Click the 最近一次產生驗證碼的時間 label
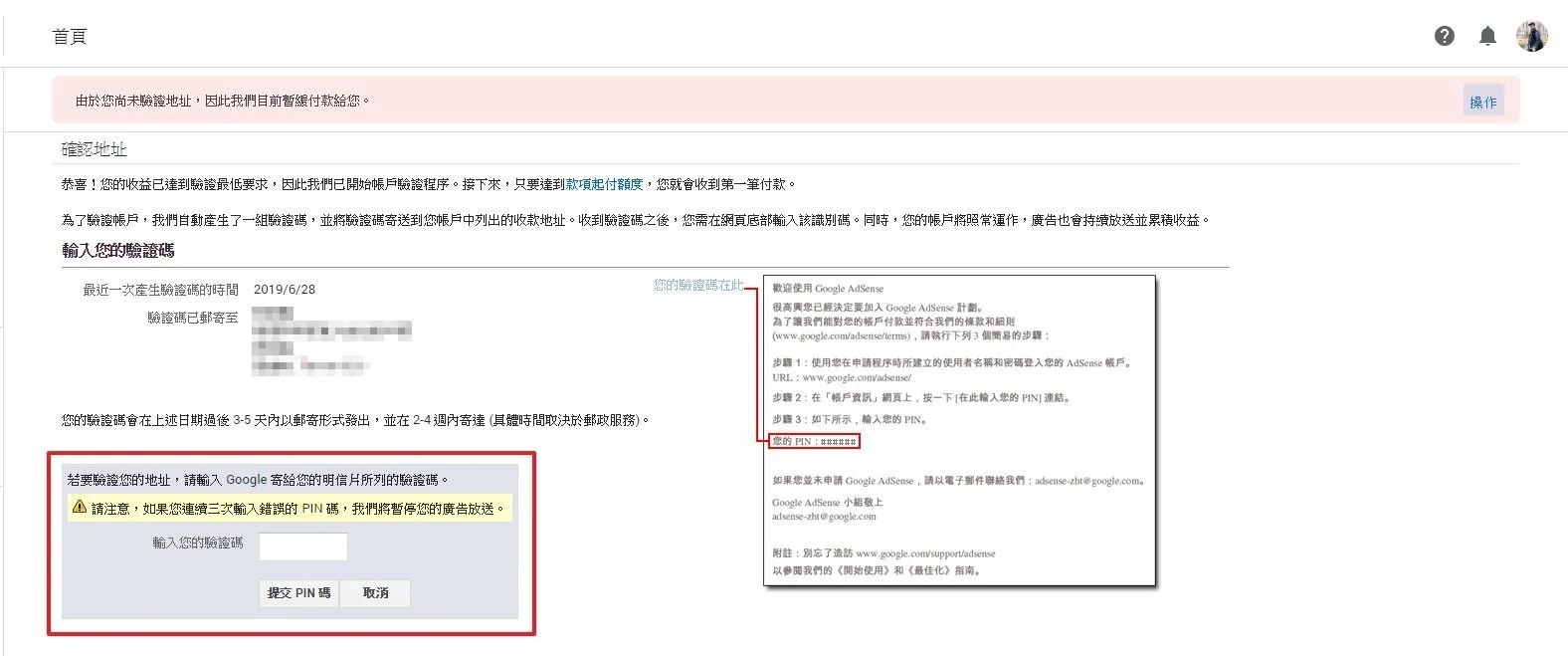Viewport: 1568px width, 656px height. tap(160, 290)
